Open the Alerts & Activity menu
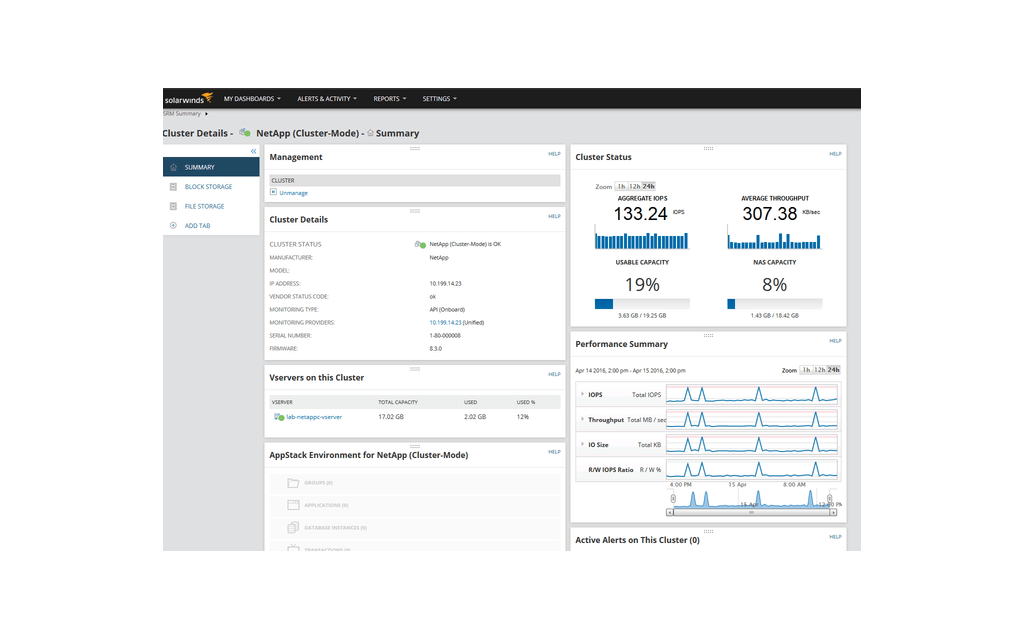The width and height of the screenshot is (1024, 640). pos(325,98)
